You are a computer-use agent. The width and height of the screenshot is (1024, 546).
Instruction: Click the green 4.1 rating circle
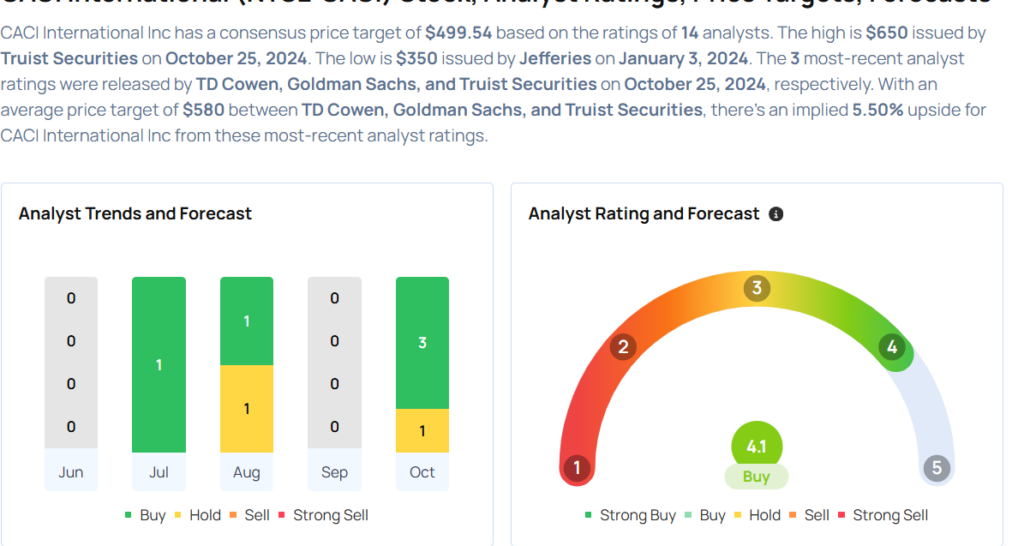756,446
